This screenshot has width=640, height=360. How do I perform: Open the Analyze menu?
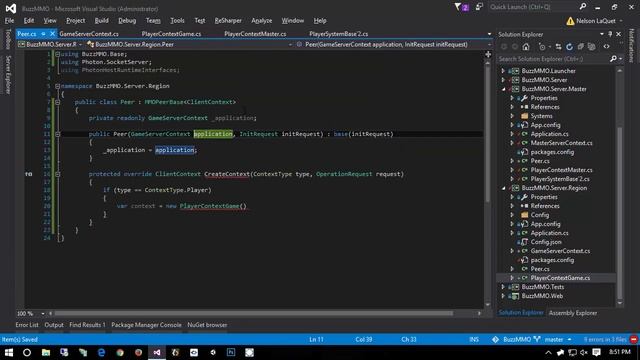coord(262,20)
